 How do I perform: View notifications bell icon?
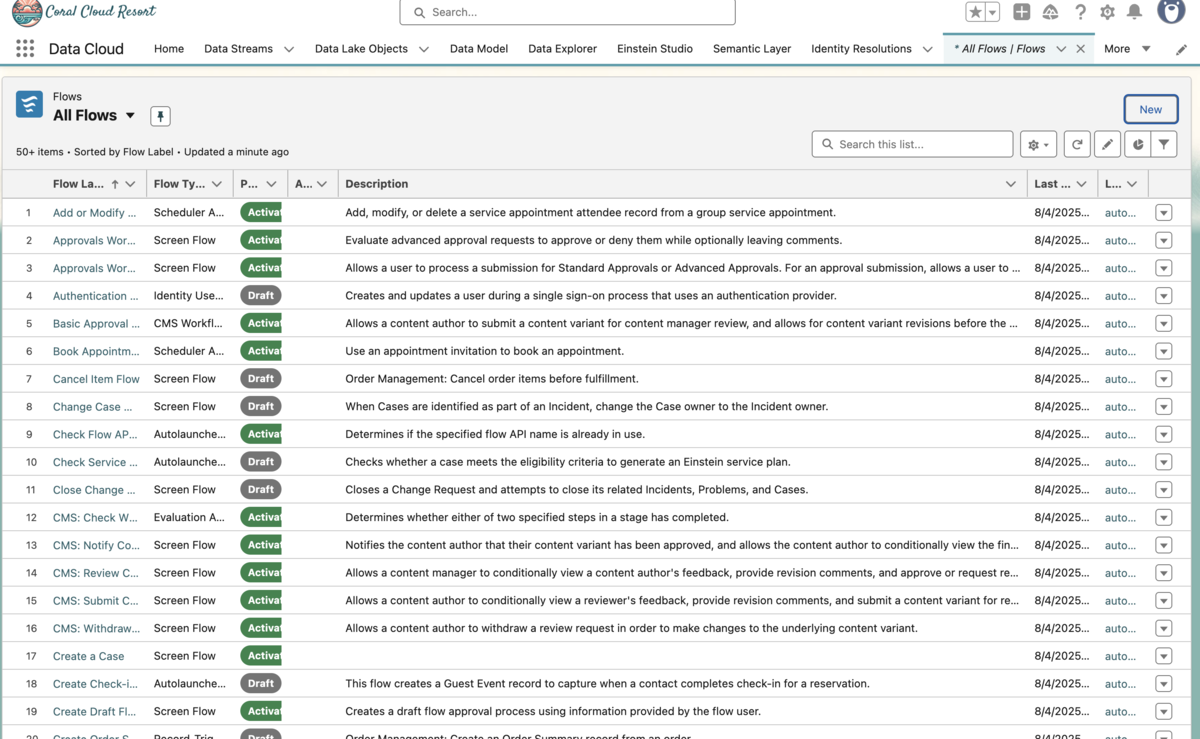coord(1134,12)
